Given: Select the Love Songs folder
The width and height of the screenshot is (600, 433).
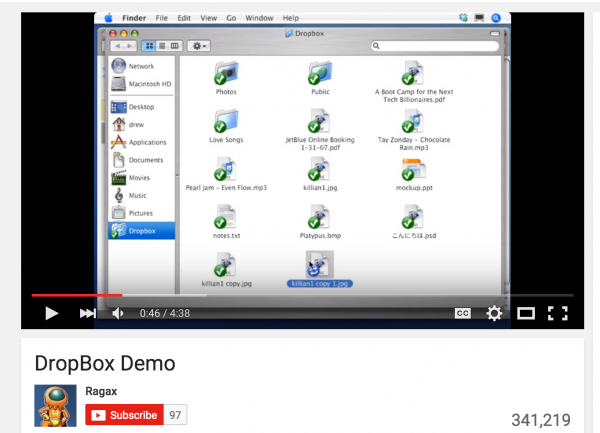Looking at the screenshot, I should tap(226, 120).
